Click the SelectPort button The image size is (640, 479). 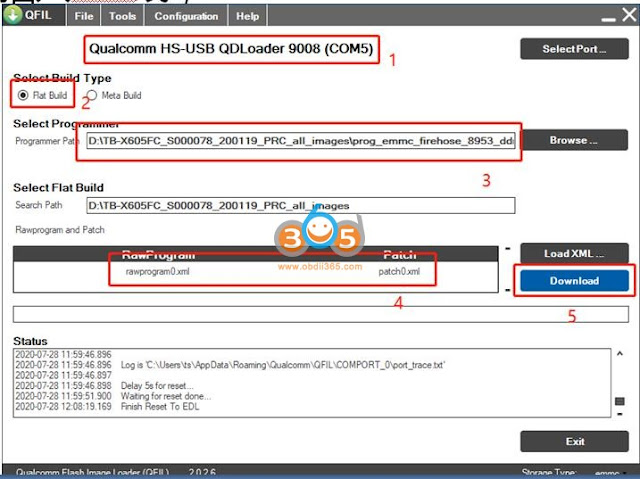(574, 49)
